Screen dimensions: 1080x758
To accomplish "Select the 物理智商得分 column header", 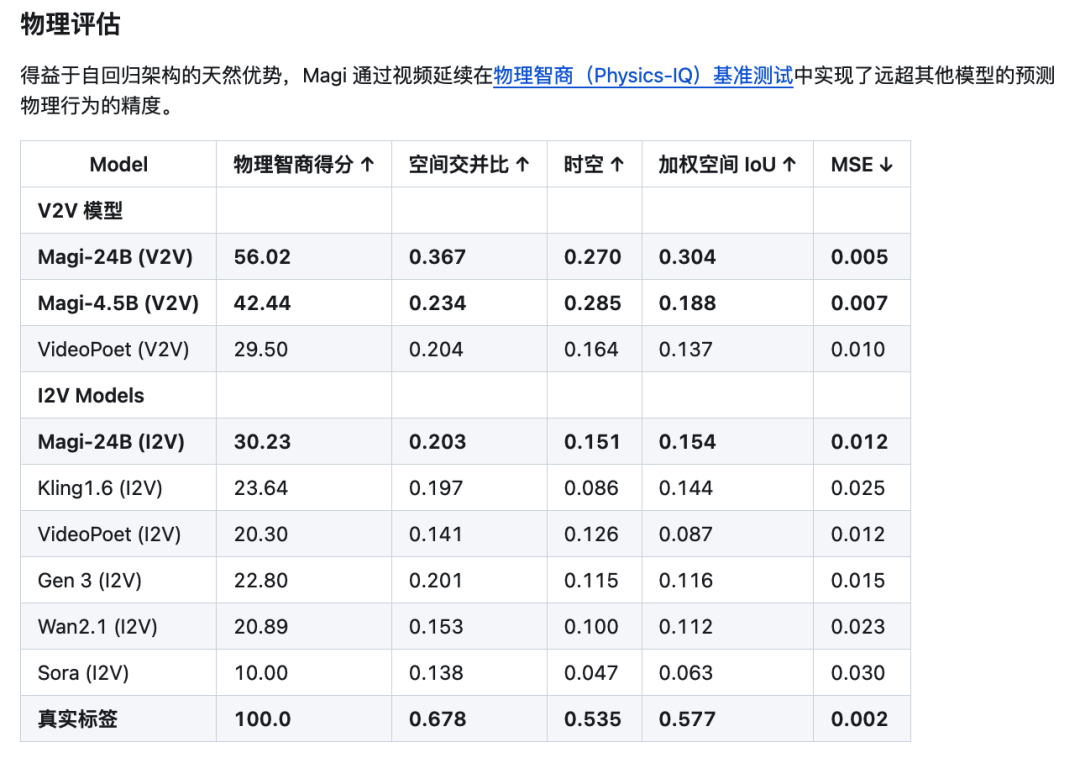I will point(304,165).
